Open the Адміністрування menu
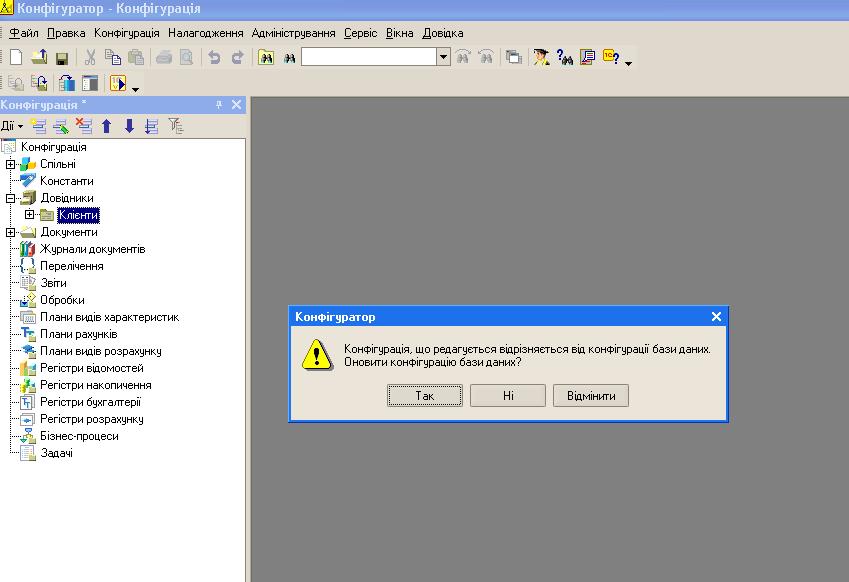This screenshot has height=582, width=849. pyautogui.click(x=293, y=33)
